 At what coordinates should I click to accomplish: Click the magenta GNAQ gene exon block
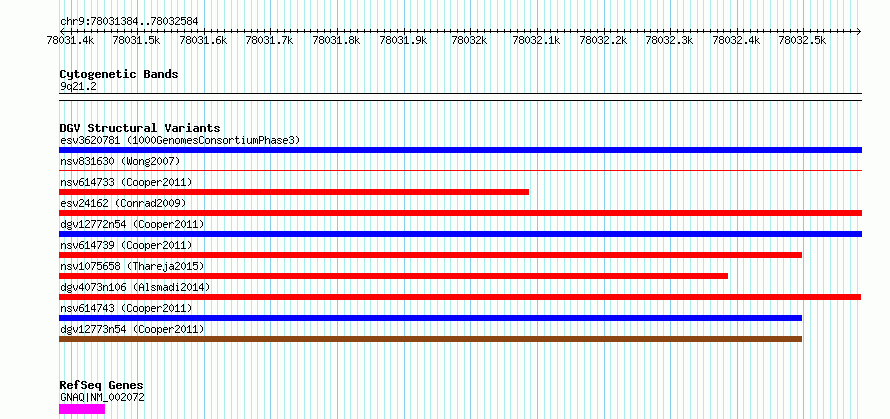(82, 409)
